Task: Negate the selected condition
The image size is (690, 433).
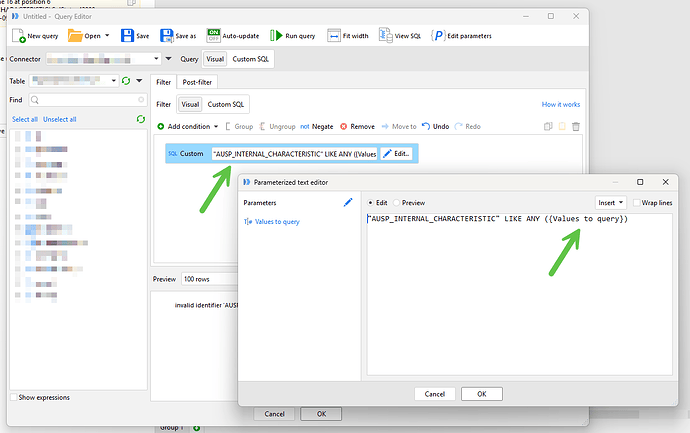Action: point(317,126)
